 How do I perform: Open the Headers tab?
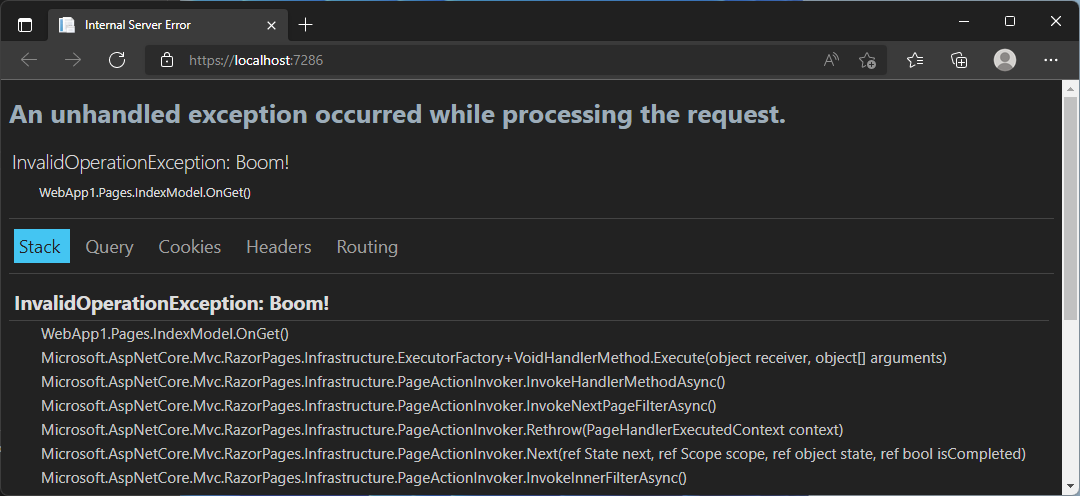(279, 247)
